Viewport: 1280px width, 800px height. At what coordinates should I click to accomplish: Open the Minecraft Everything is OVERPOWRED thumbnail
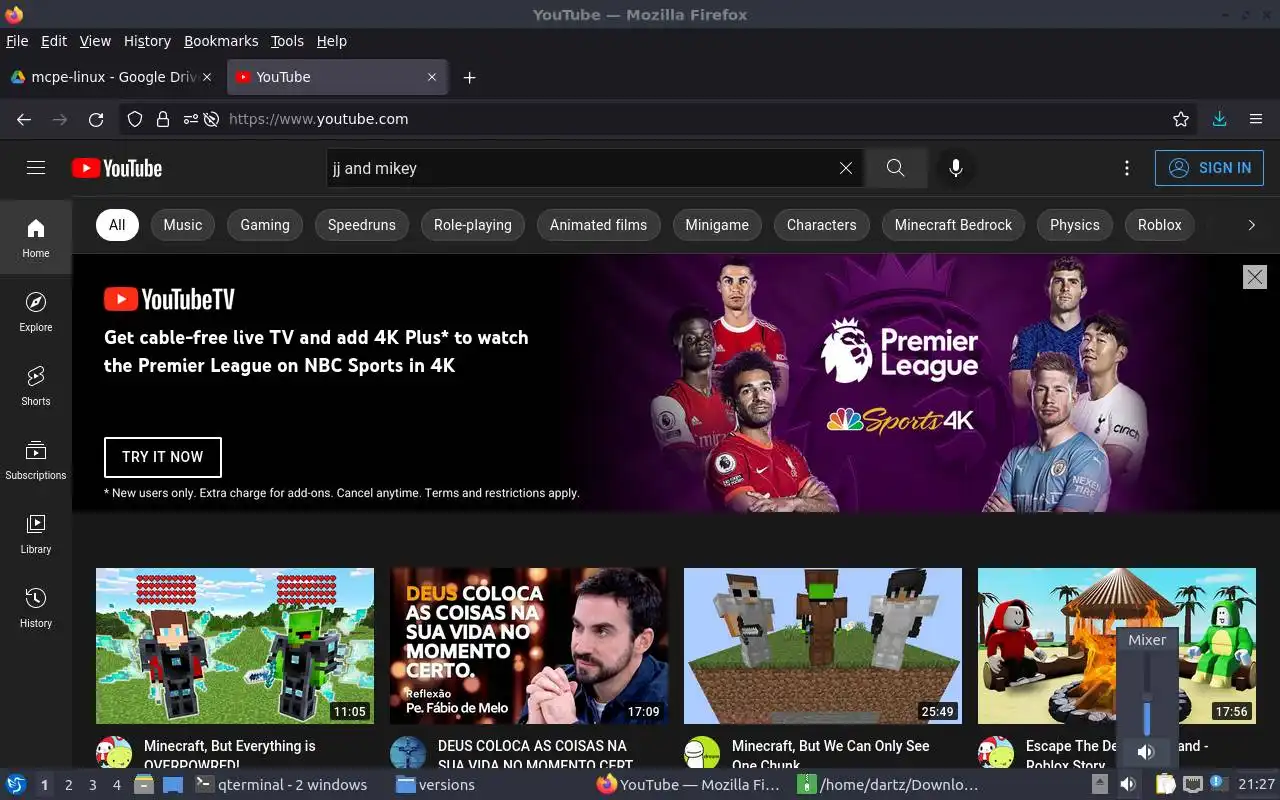(235, 646)
